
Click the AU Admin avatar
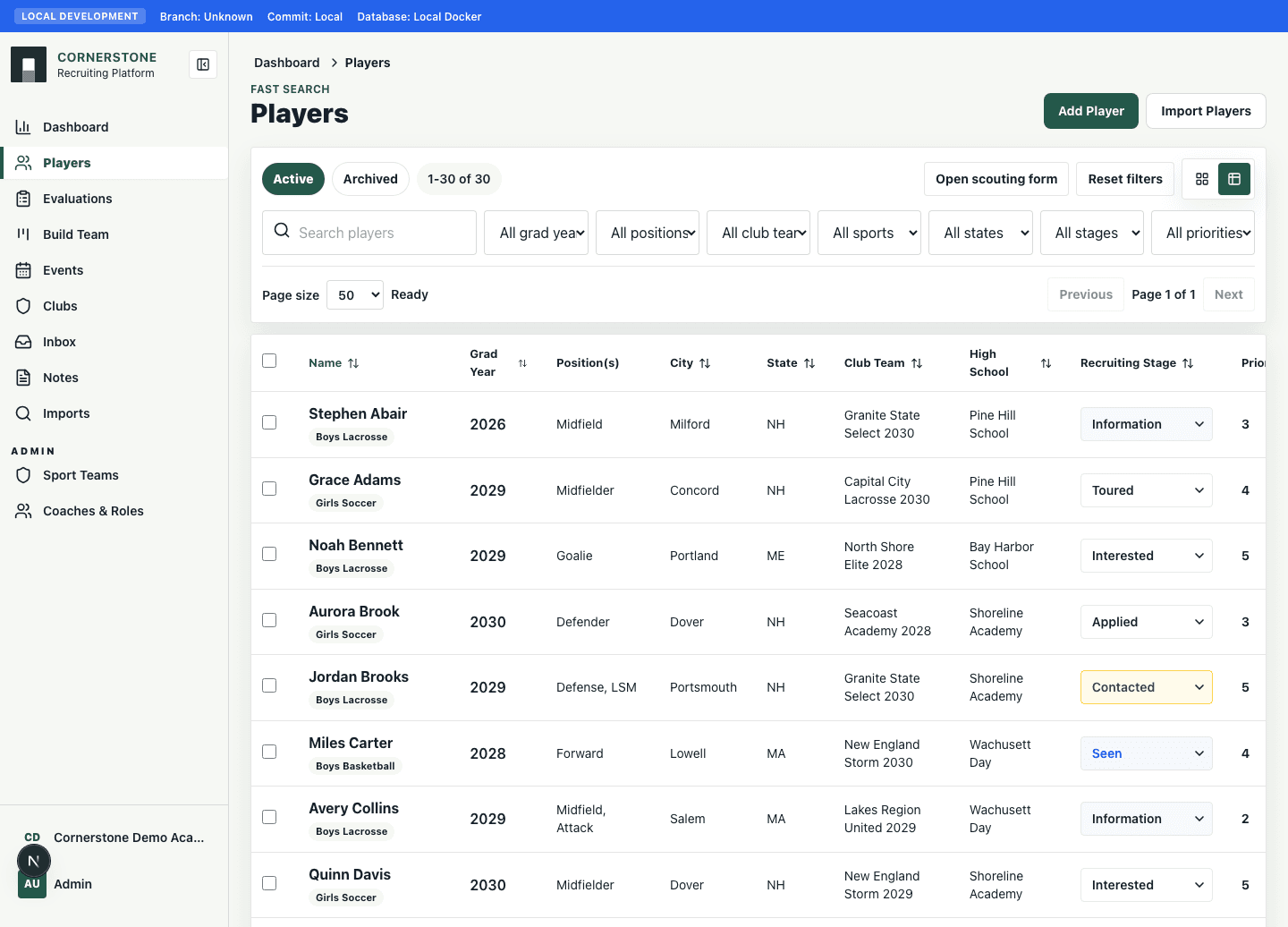click(x=32, y=884)
